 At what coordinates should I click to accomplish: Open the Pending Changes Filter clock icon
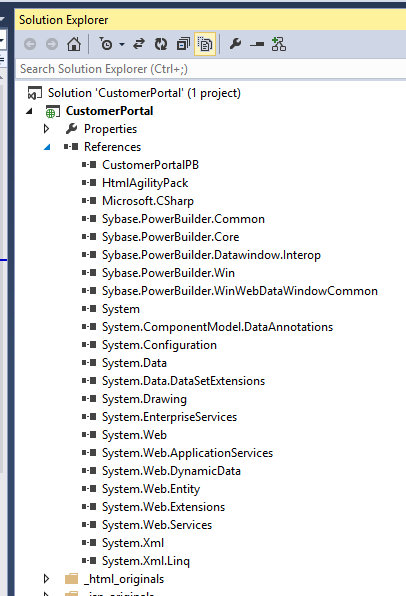(106, 44)
